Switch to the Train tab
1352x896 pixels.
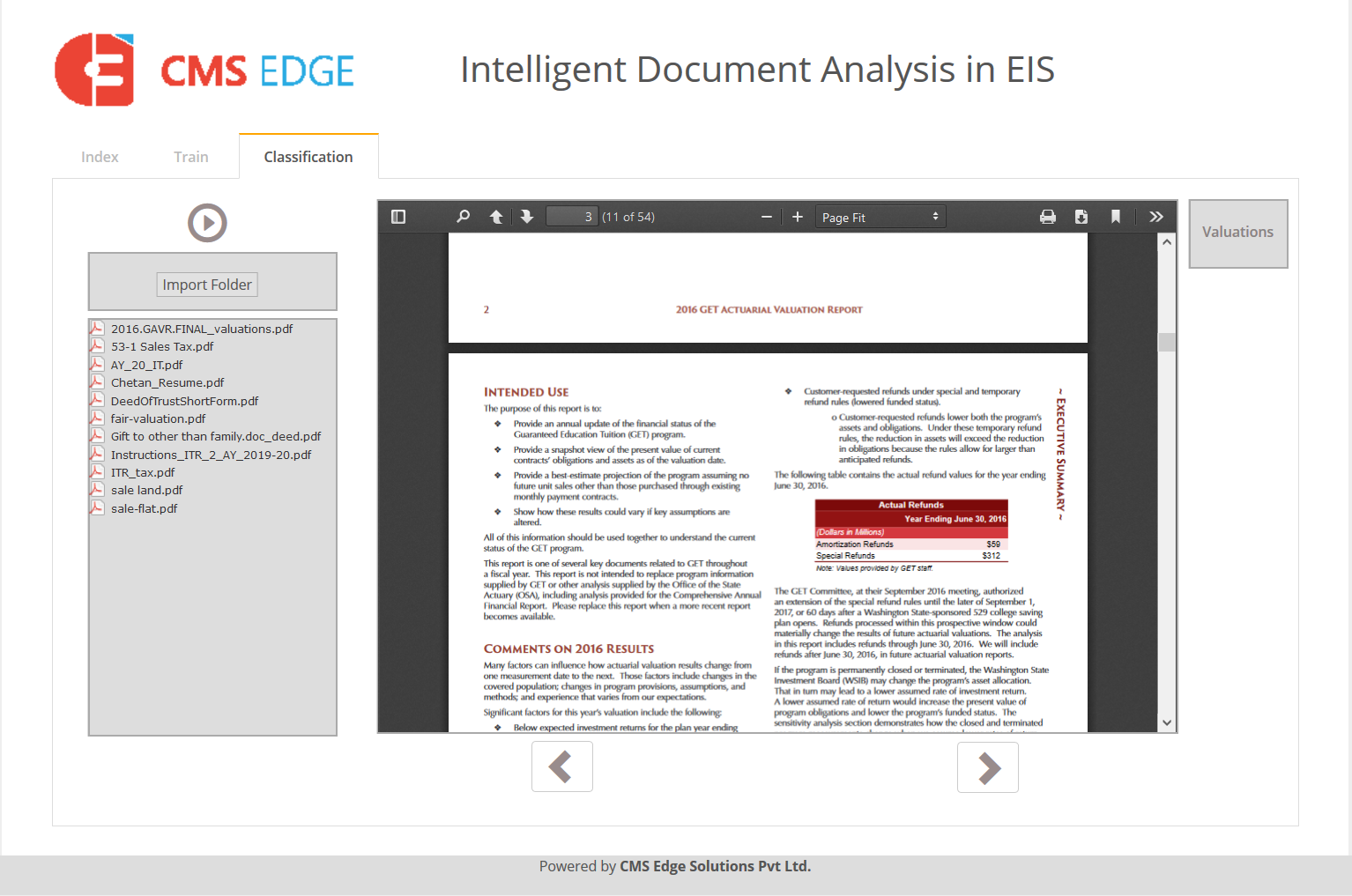(191, 157)
